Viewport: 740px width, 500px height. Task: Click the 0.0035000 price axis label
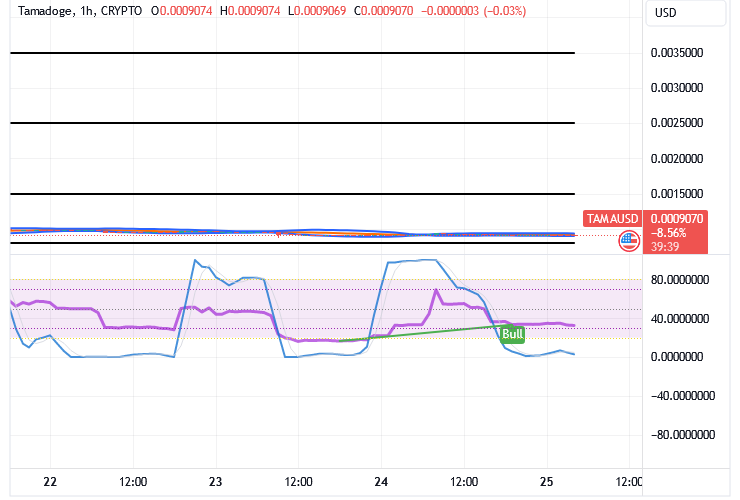coord(677,53)
